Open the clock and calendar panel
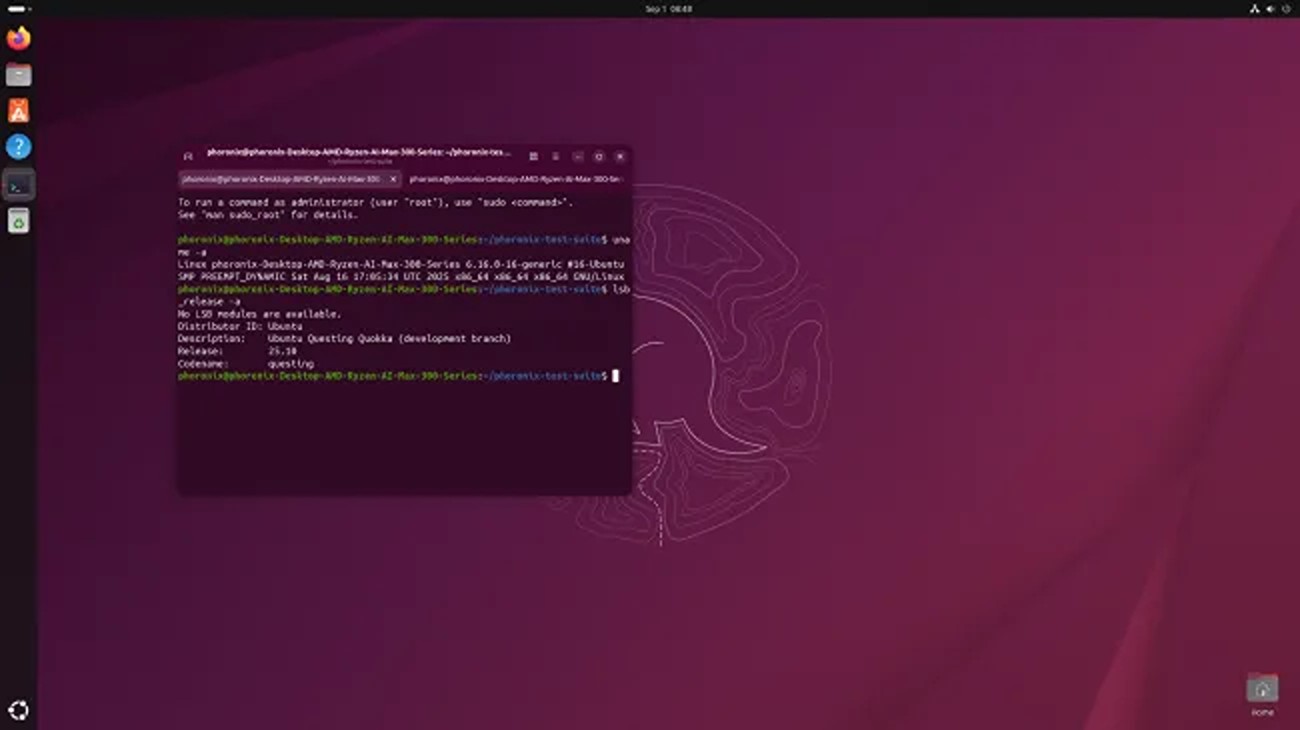 click(x=669, y=8)
